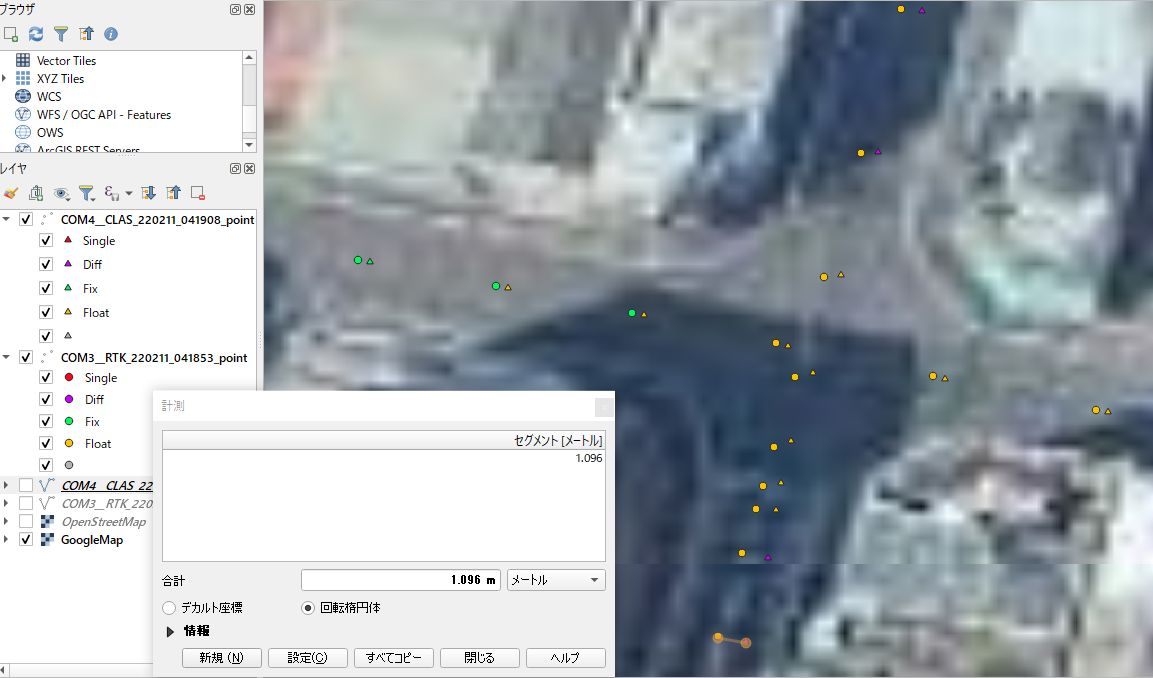Screen dimensions: 1153x678
Task: Uncheck the Single symbol under COM4 layer
Action: coord(45,240)
